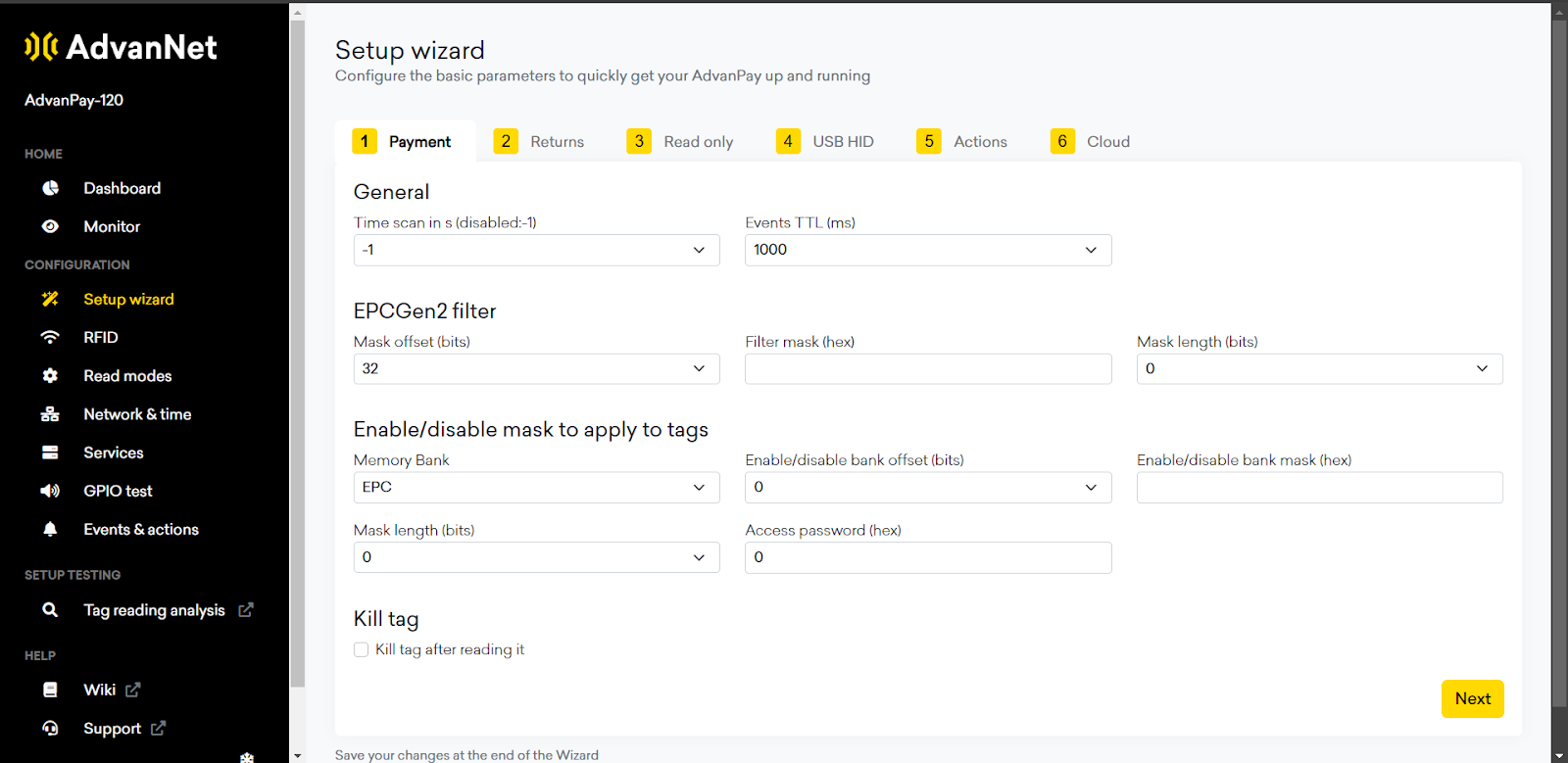Click the Monitor eye icon
1568x763 pixels.
[x=50, y=226]
